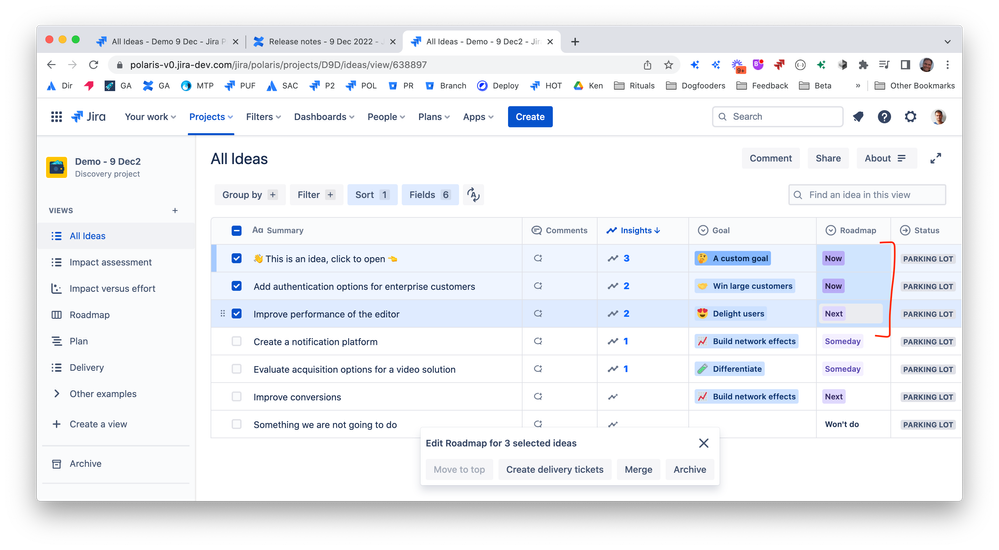
Task: Click the share icon in the address bar
Action: (x=647, y=64)
